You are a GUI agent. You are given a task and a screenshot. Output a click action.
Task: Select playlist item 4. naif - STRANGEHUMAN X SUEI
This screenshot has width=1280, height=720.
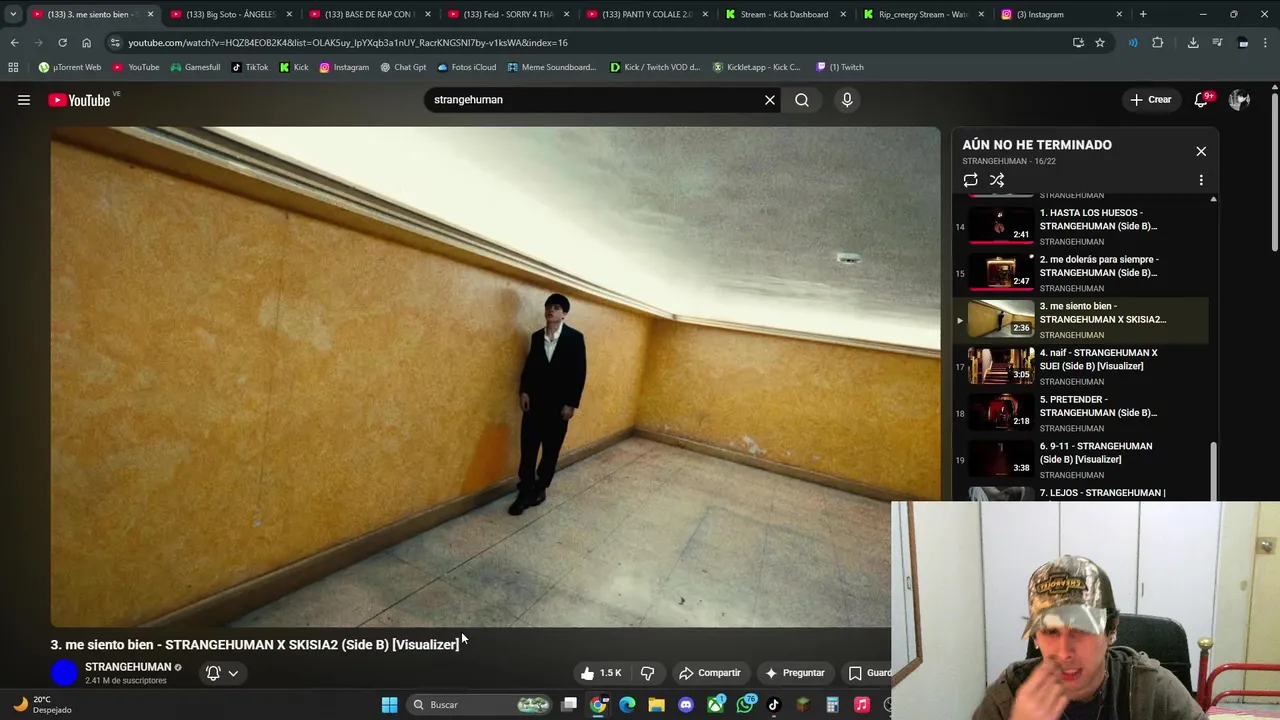pos(1081,366)
